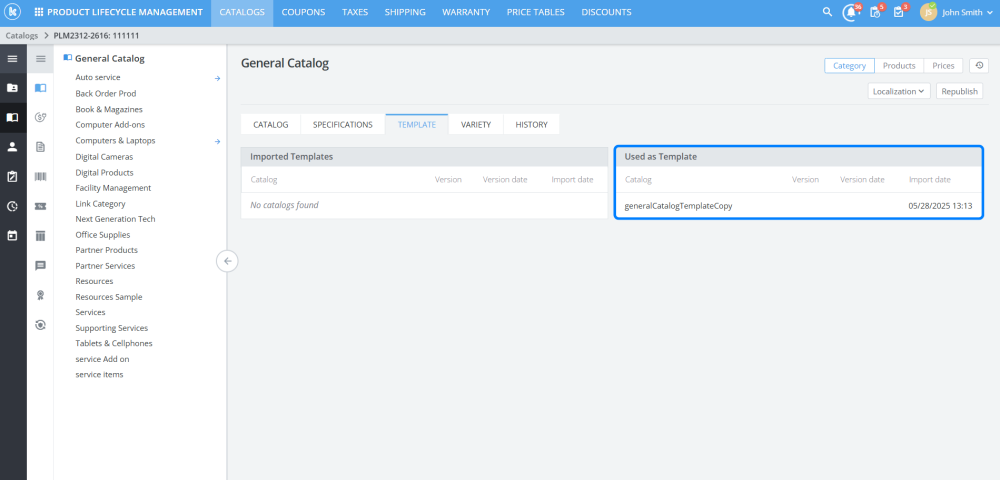Open the clipboard clock icon with 5 badge

point(876,12)
